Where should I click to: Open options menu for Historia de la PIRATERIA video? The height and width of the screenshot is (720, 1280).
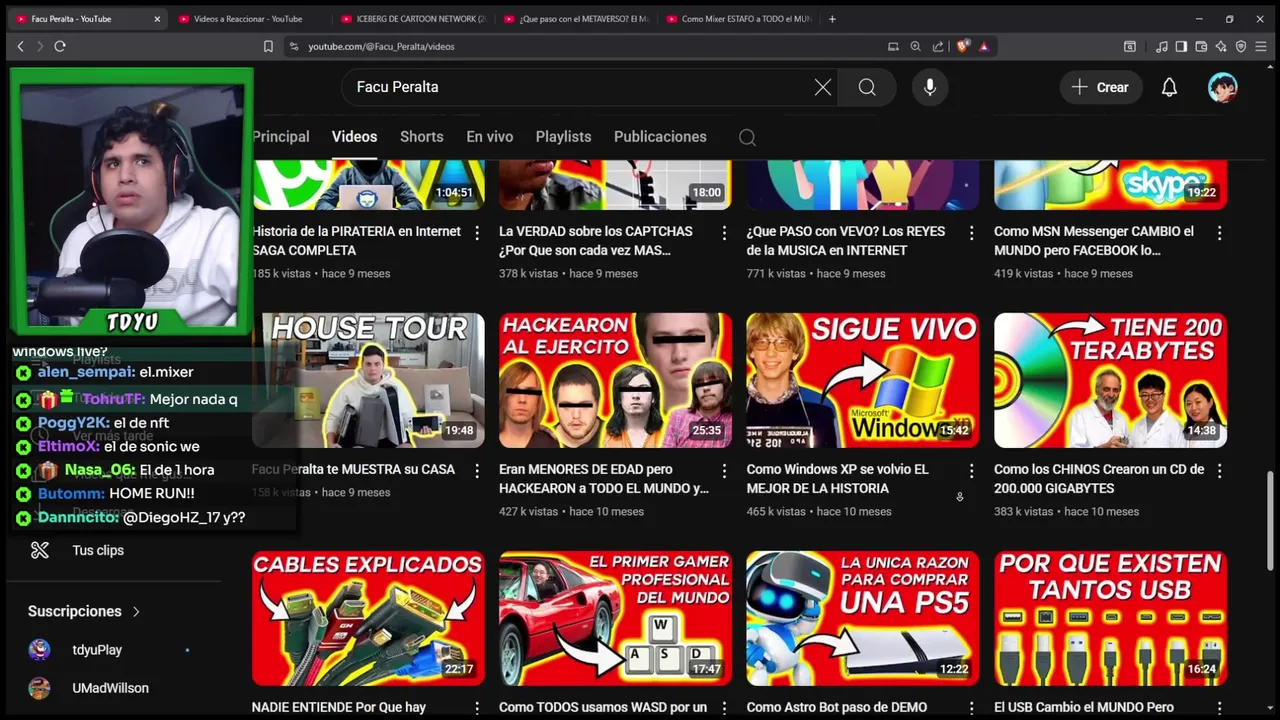pos(476,233)
